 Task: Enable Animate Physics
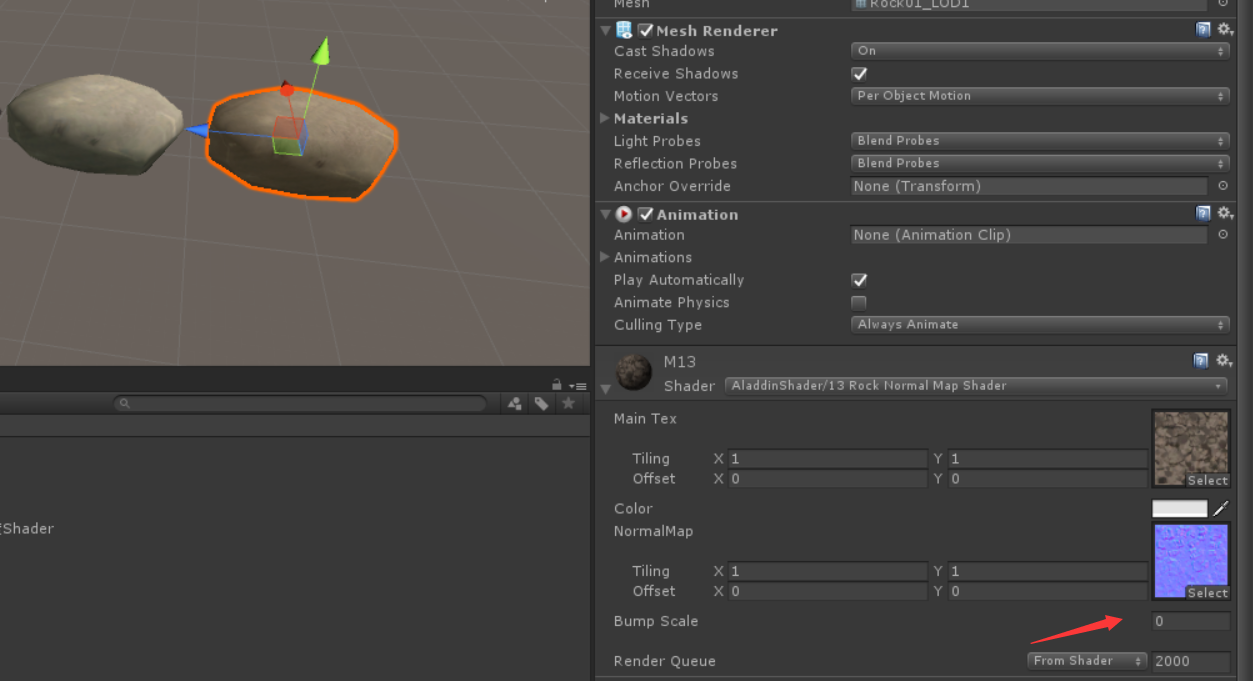858,302
